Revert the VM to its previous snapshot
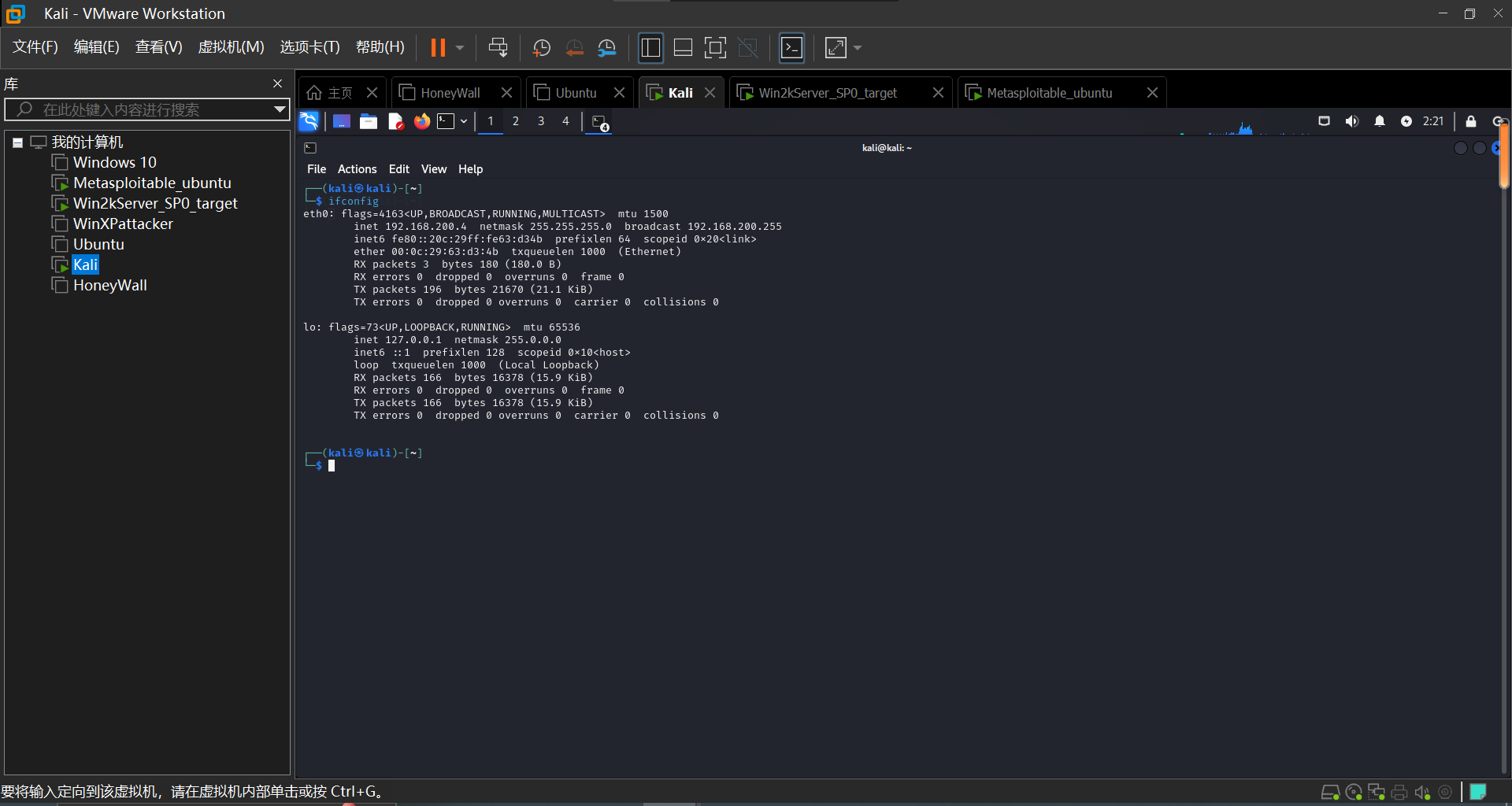This screenshot has height=806, width=1512. click(x=575, y=48)
